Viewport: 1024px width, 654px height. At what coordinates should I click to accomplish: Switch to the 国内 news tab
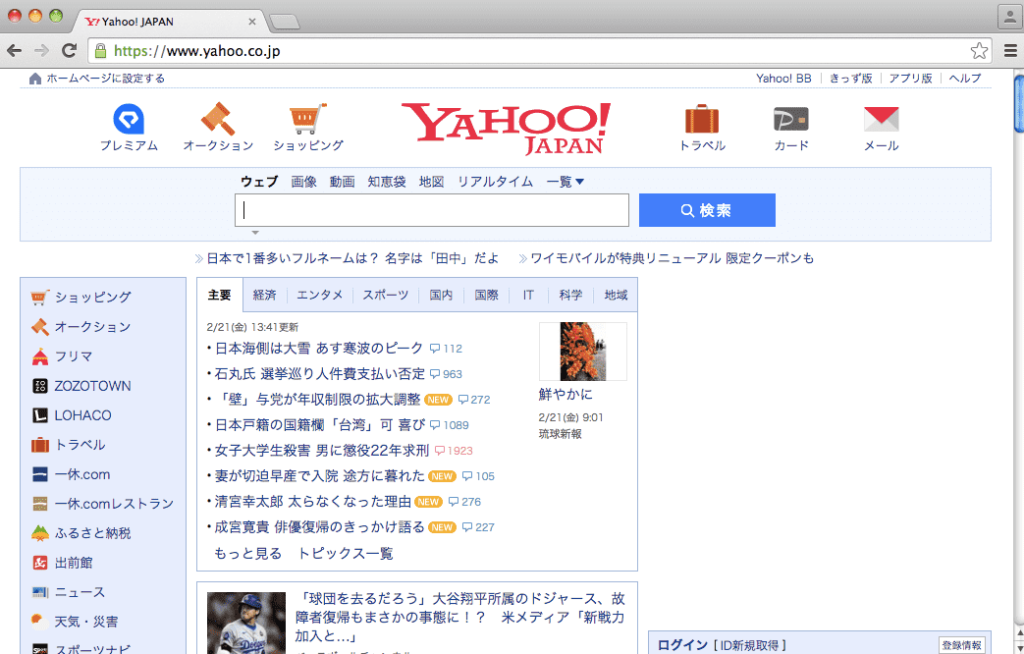pos(441,295)
